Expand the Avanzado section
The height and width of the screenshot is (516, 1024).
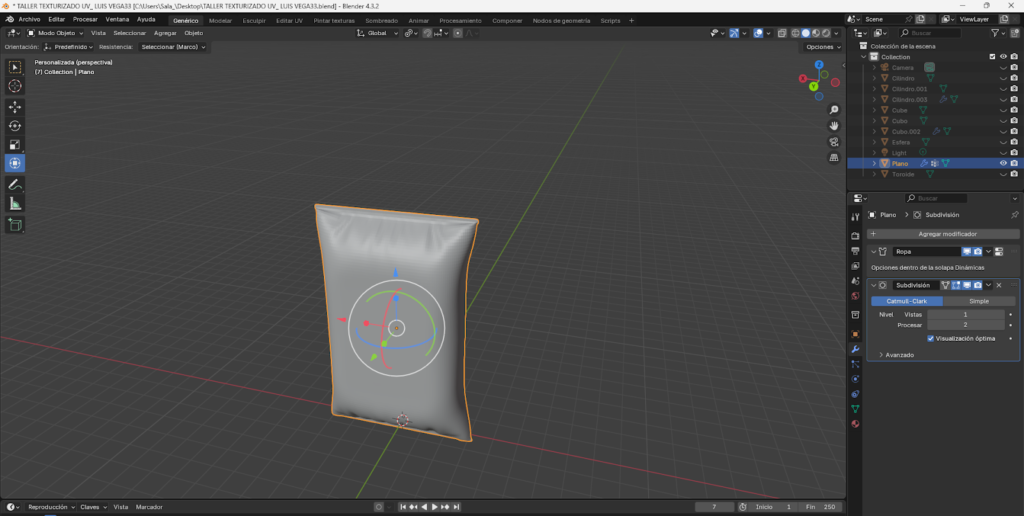click(899, 355)
